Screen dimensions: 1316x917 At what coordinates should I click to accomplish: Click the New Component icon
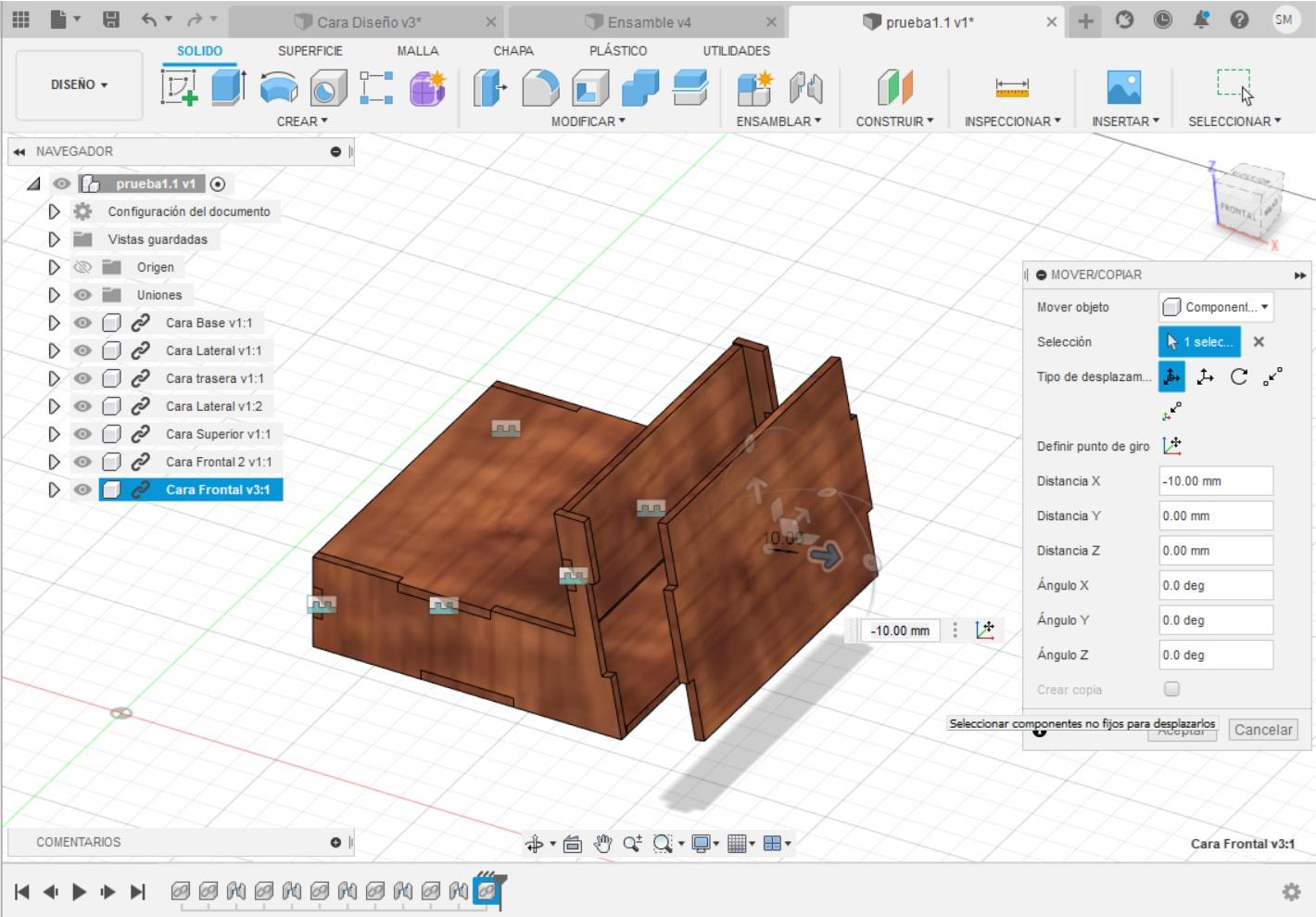click(755, 88)
